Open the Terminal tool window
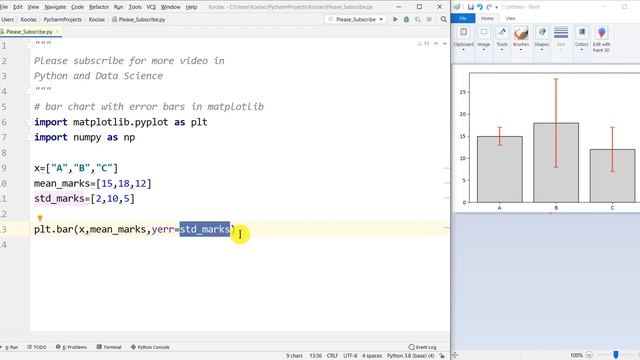The image size is (640, 360). tap(109, 347)
